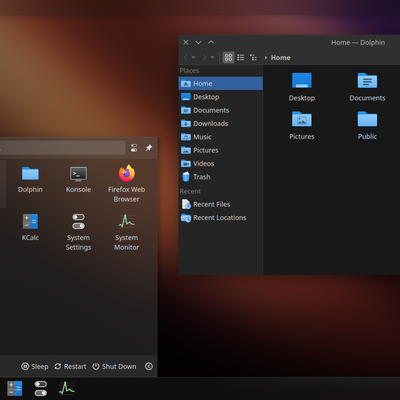Image resolution: width=400 pixels, height=400 pixels.
Task: Open back history dropdown in Dolphin
Action: (193, 58)
